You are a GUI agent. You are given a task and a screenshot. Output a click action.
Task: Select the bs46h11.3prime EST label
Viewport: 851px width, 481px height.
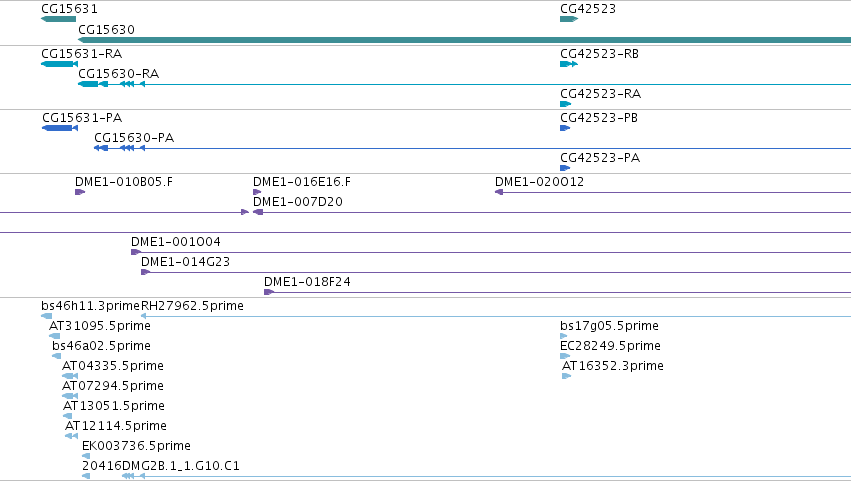tap(91, 306)
